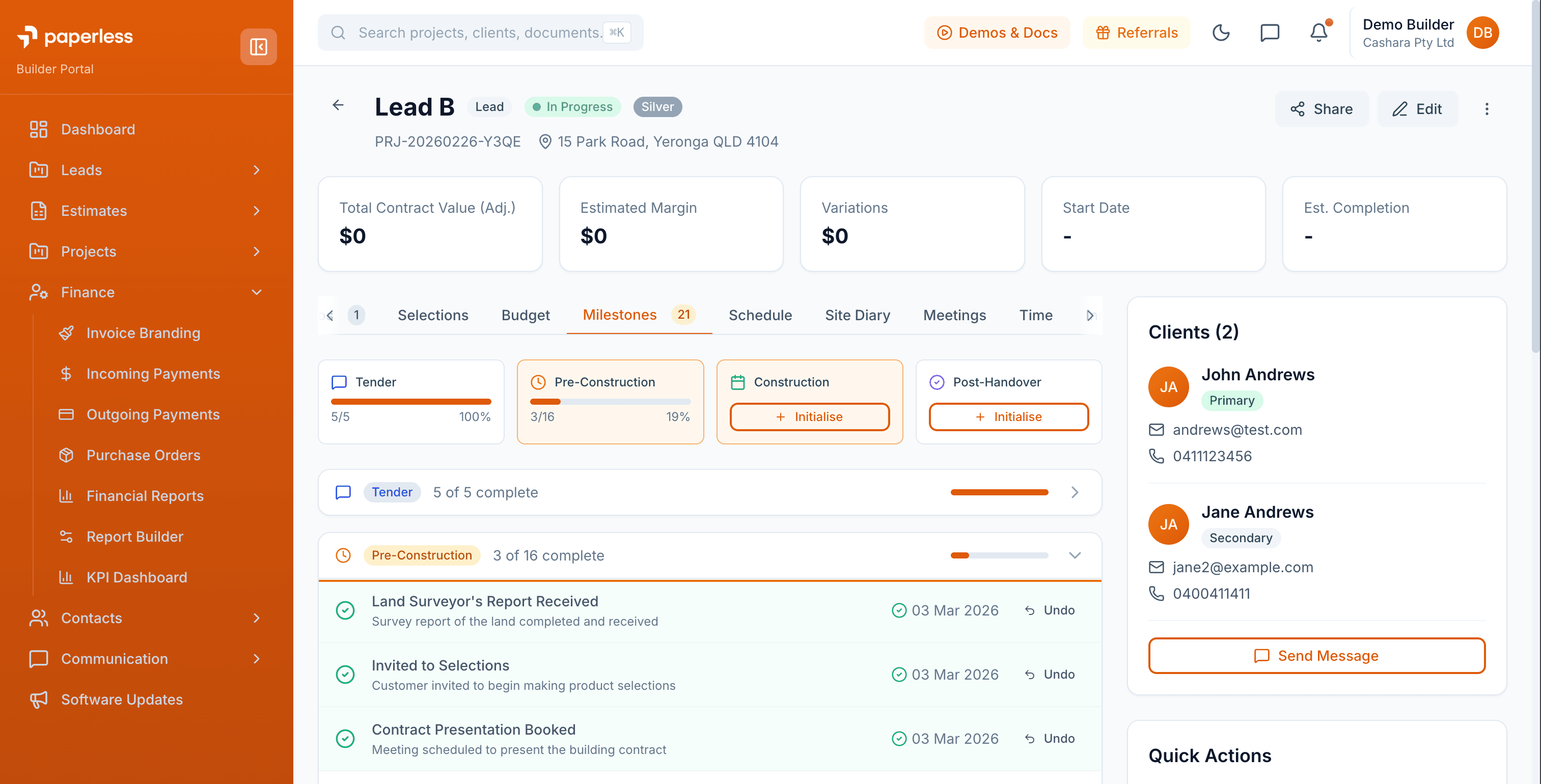Click Jane Andrews' phone icon

(1157, 593)
